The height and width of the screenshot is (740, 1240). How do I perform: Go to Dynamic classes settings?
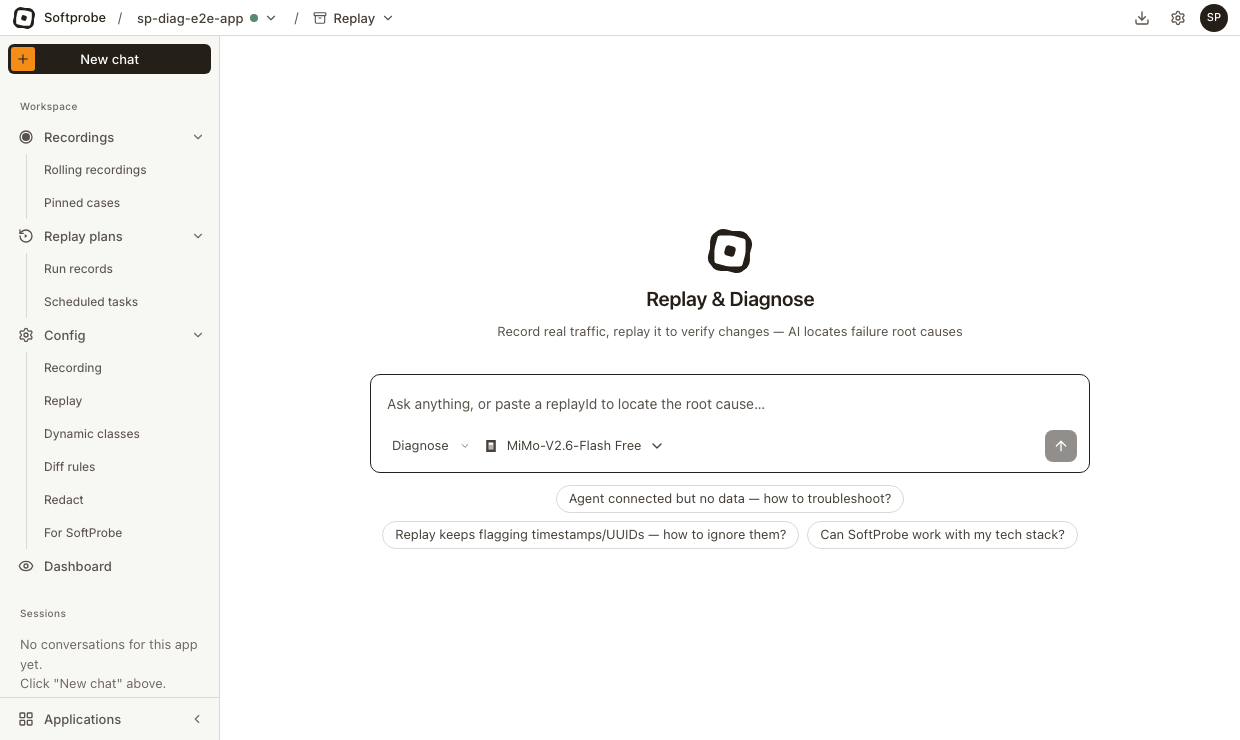click(x=92, y=434)
